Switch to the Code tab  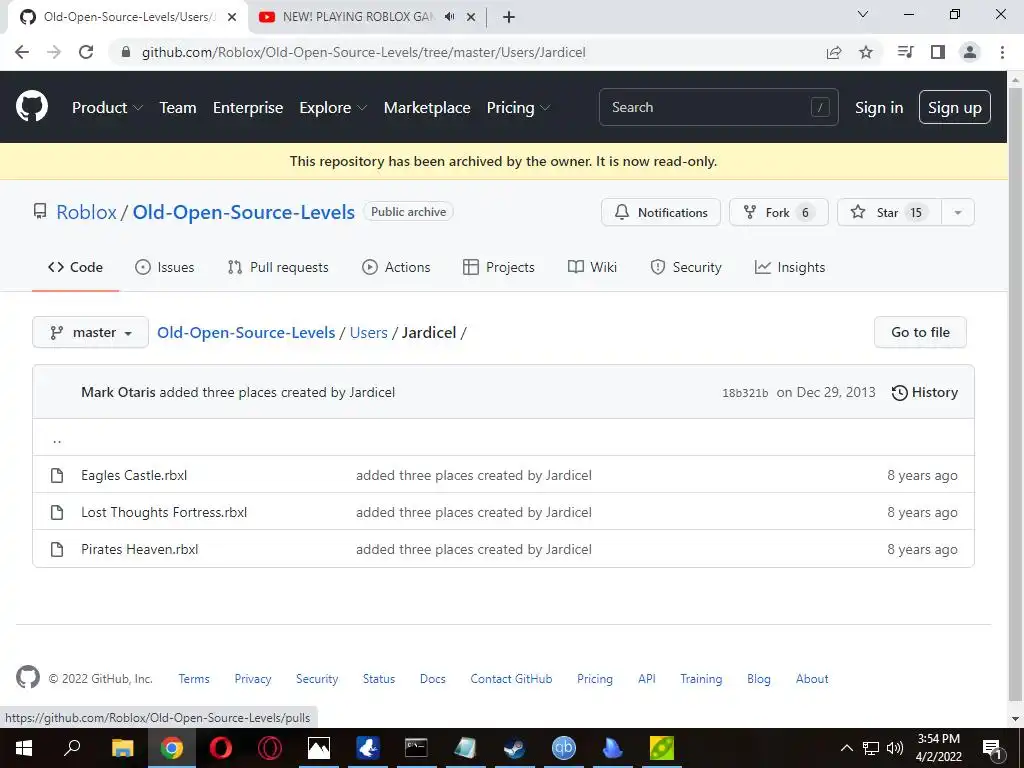click(75, 267)
